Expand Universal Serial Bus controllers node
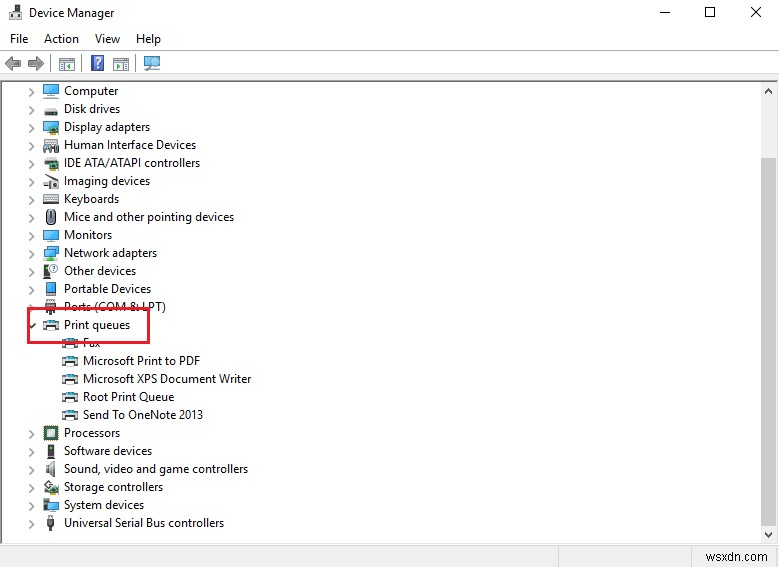This screenshot has height=567, width=779. click(x=31, y=524)
